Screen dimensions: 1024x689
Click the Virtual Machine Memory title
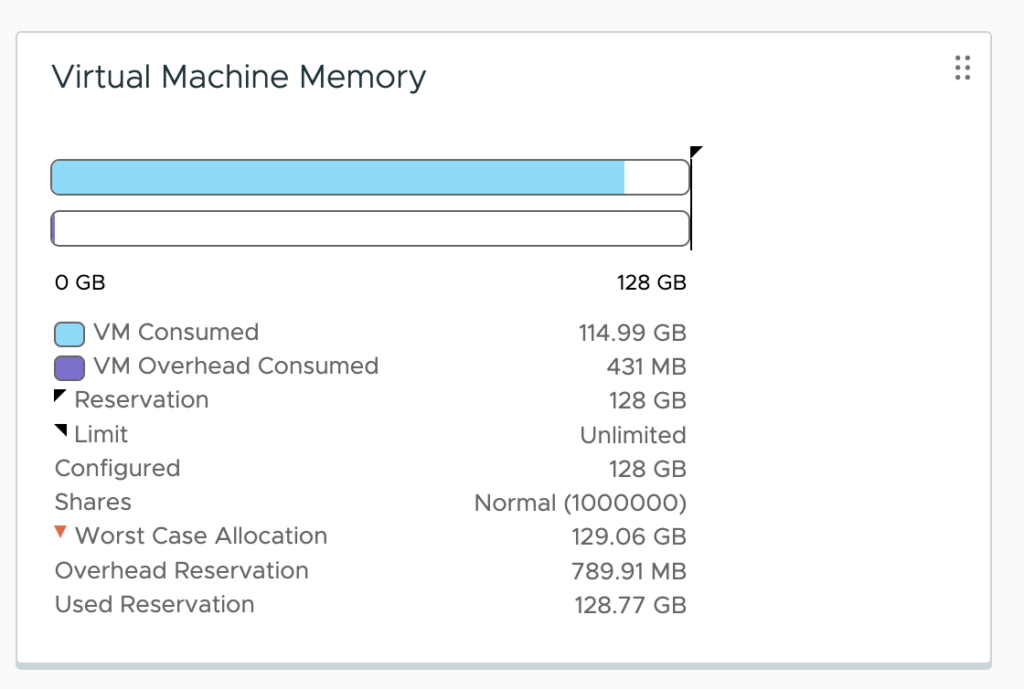(238, 76)
